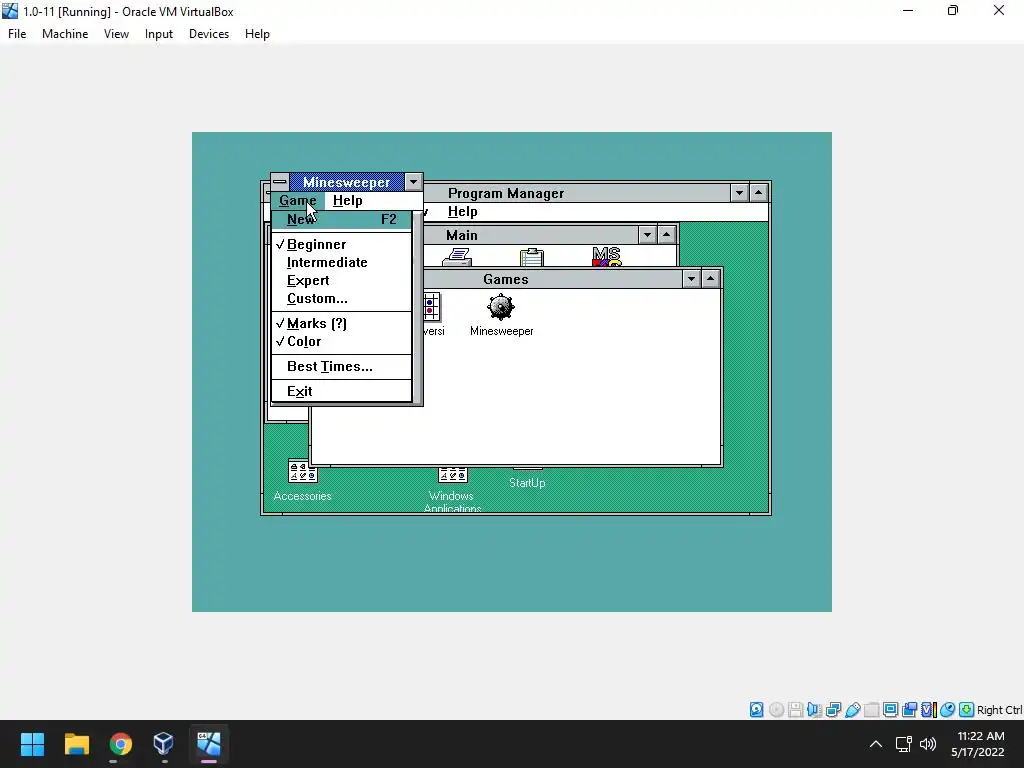Open Best Times... from the Game menu
This screenshot has height=768, width=1024.
pyautogui.click(x=341, y=366)
